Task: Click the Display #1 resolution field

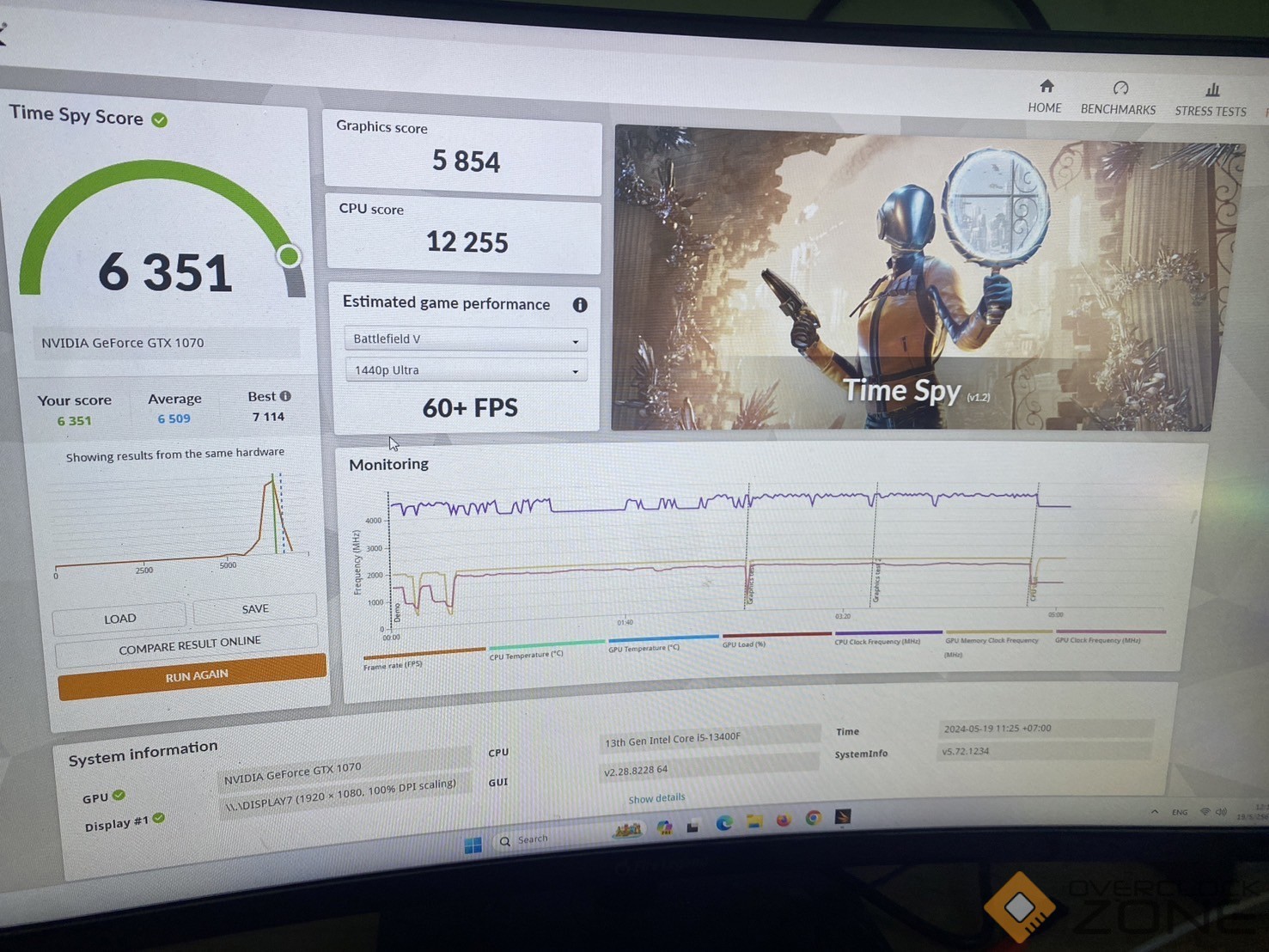Action: 344,795
